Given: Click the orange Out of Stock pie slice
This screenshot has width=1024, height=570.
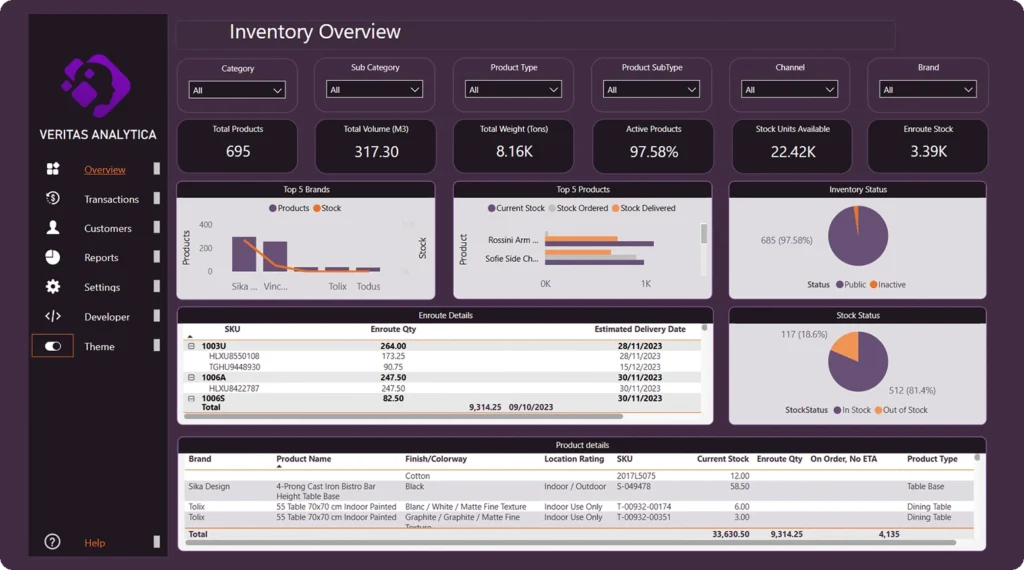Looking at the screenshot, I should point(847,347).
